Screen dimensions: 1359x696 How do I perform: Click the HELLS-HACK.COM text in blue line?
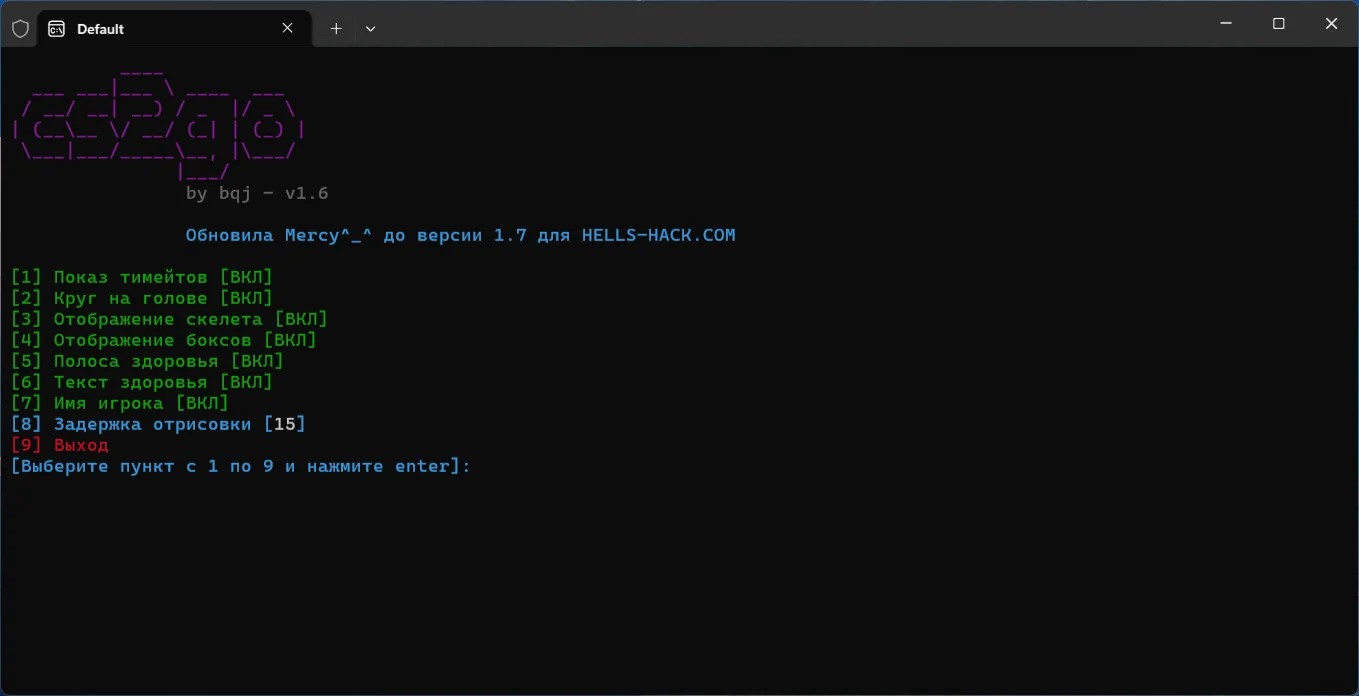click(x=658, y=235)
